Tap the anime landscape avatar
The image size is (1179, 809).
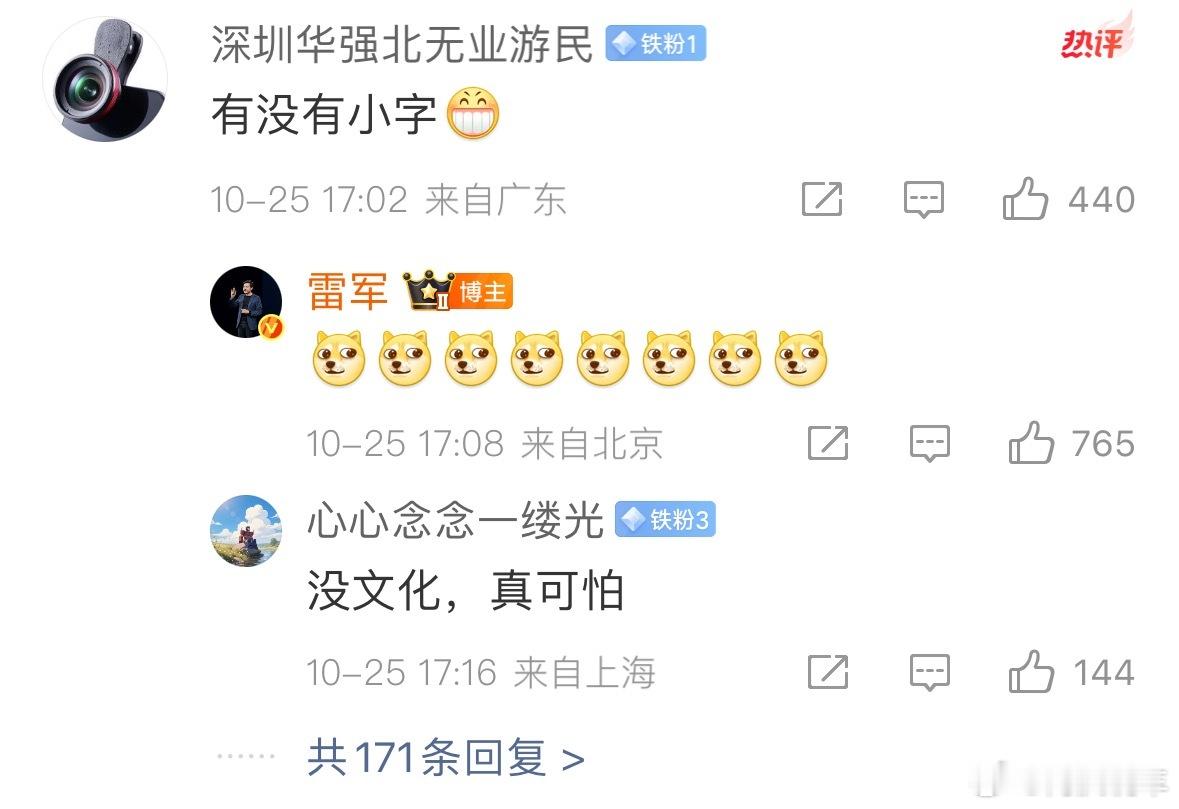tap(246, 531)
